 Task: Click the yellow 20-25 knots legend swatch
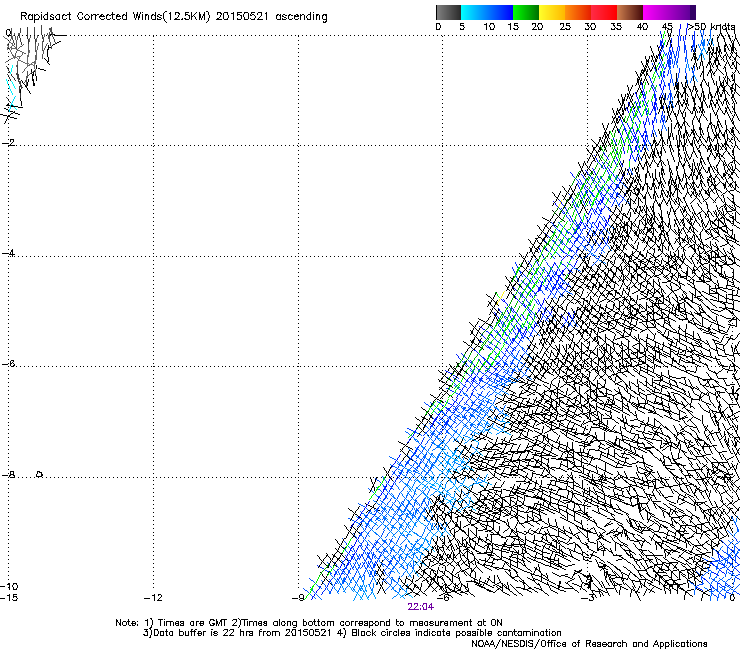tap(552, 12)
